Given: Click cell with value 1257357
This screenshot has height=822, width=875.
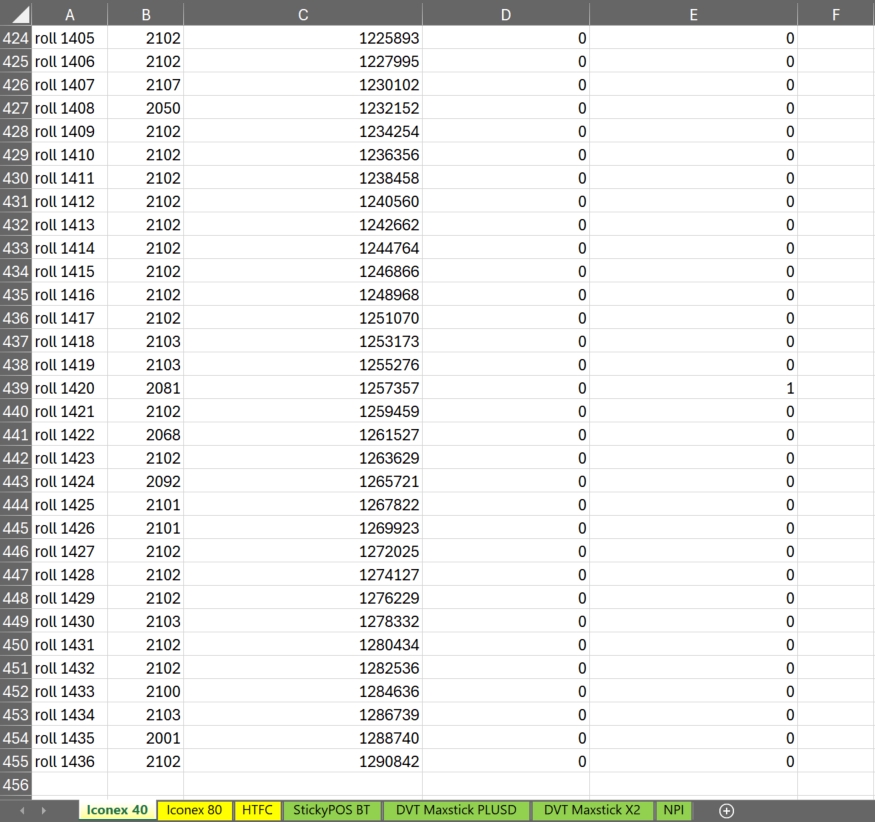Looking at the screenshot, I should (x=303, y=388).
